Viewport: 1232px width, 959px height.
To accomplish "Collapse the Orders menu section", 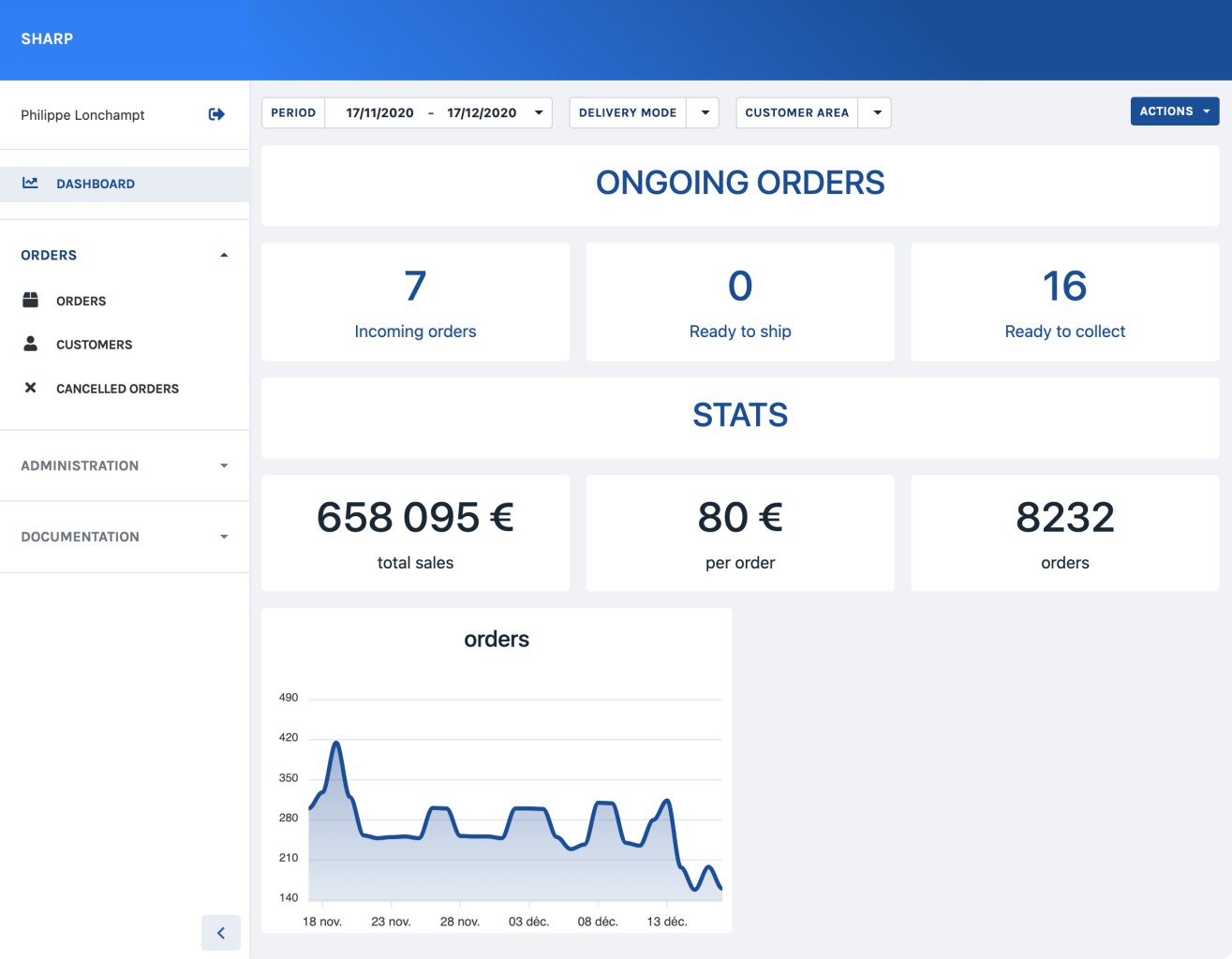I will pyautogui.click(x=223, y=255).
